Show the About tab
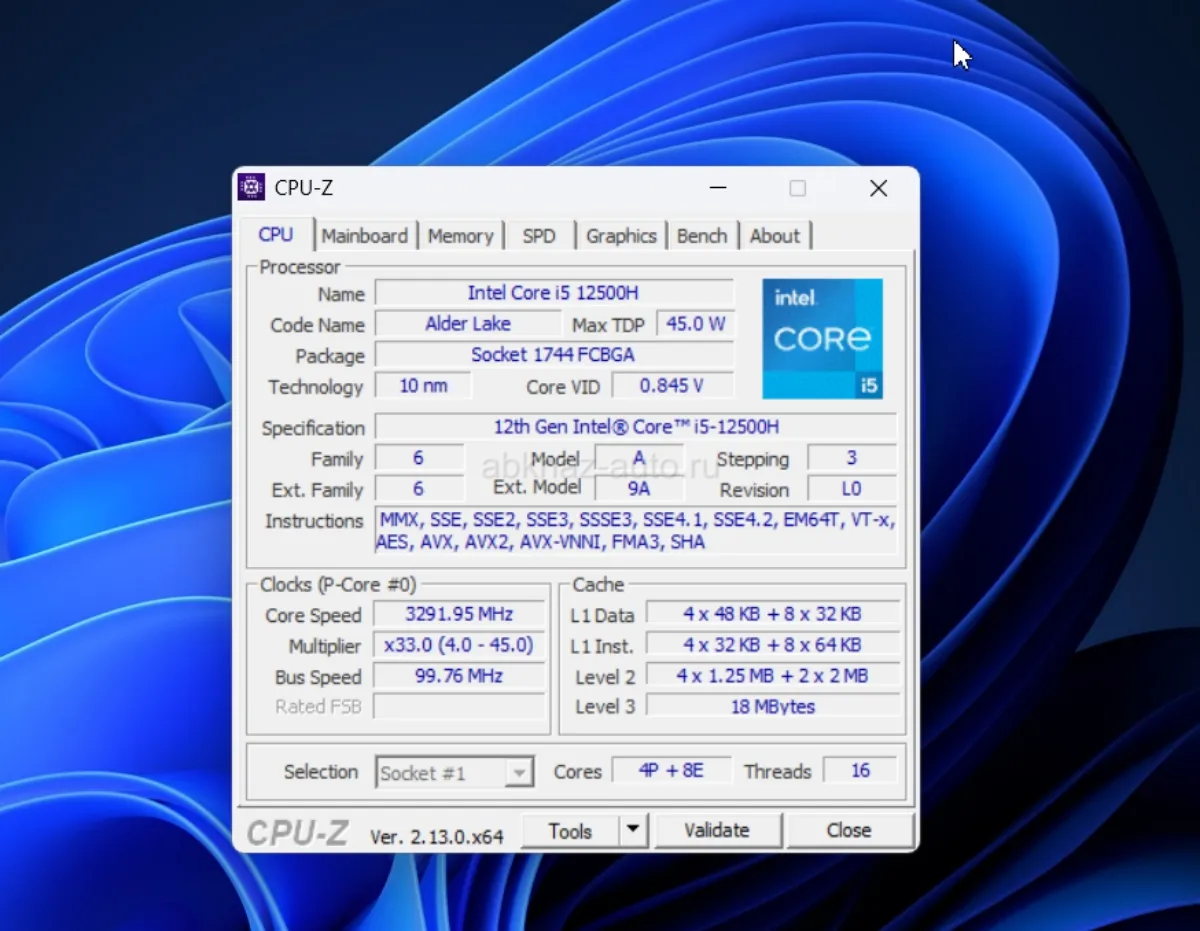The height and width of the screenshot is (931, 1200). (x=774, y=236)
